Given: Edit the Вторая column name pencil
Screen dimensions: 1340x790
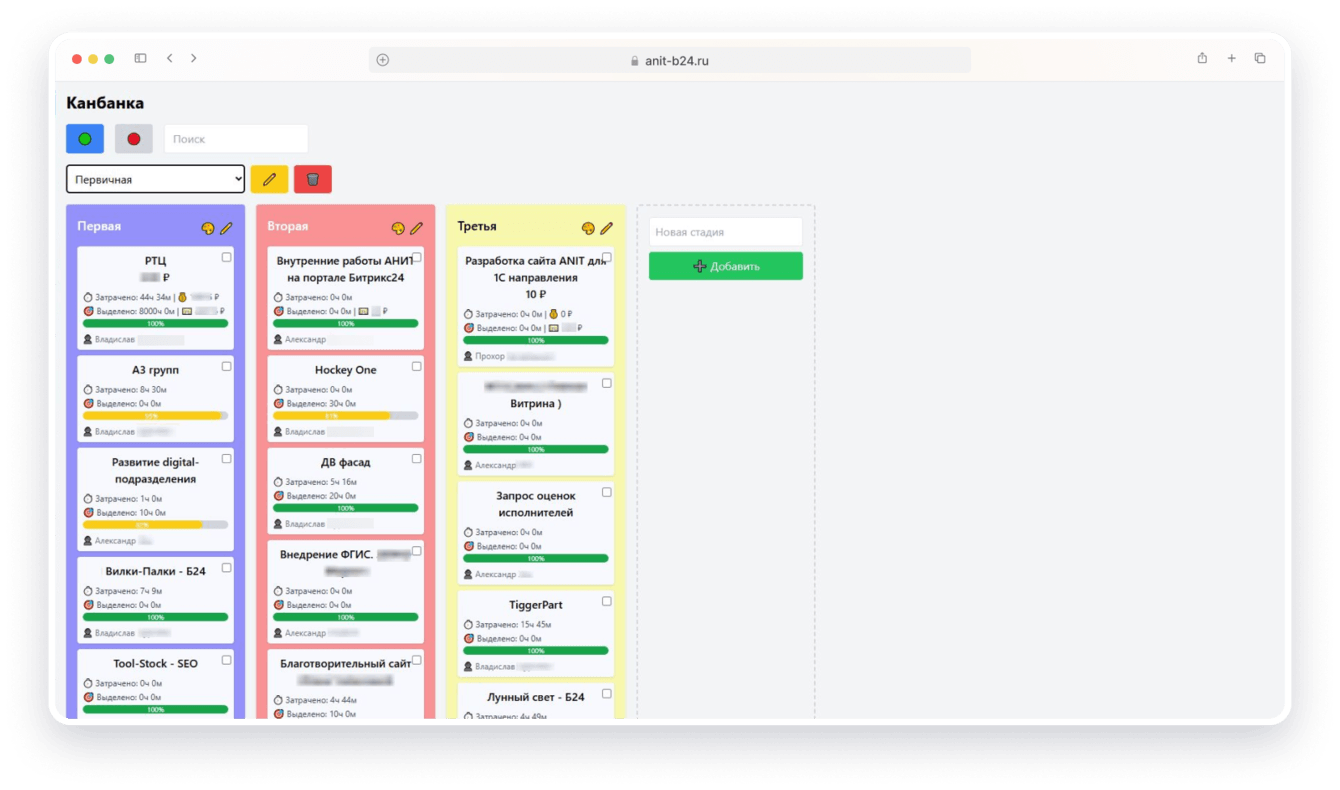Looking at the screenshot, I should (416, 228).
